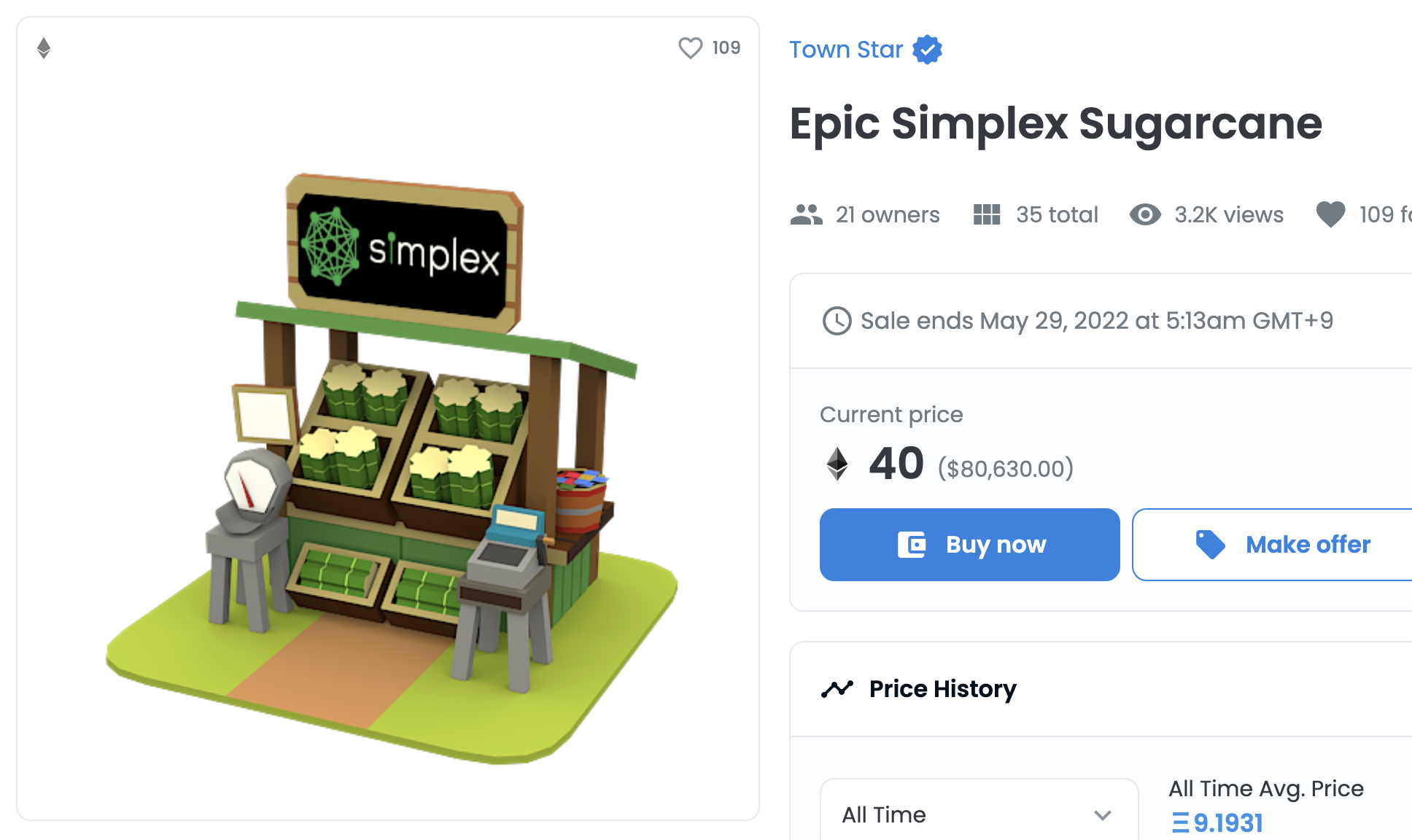Screen dimensions: 1412x840
Task: Click the blue verified badge next to Town Star
Action: (x=928, y=50)
